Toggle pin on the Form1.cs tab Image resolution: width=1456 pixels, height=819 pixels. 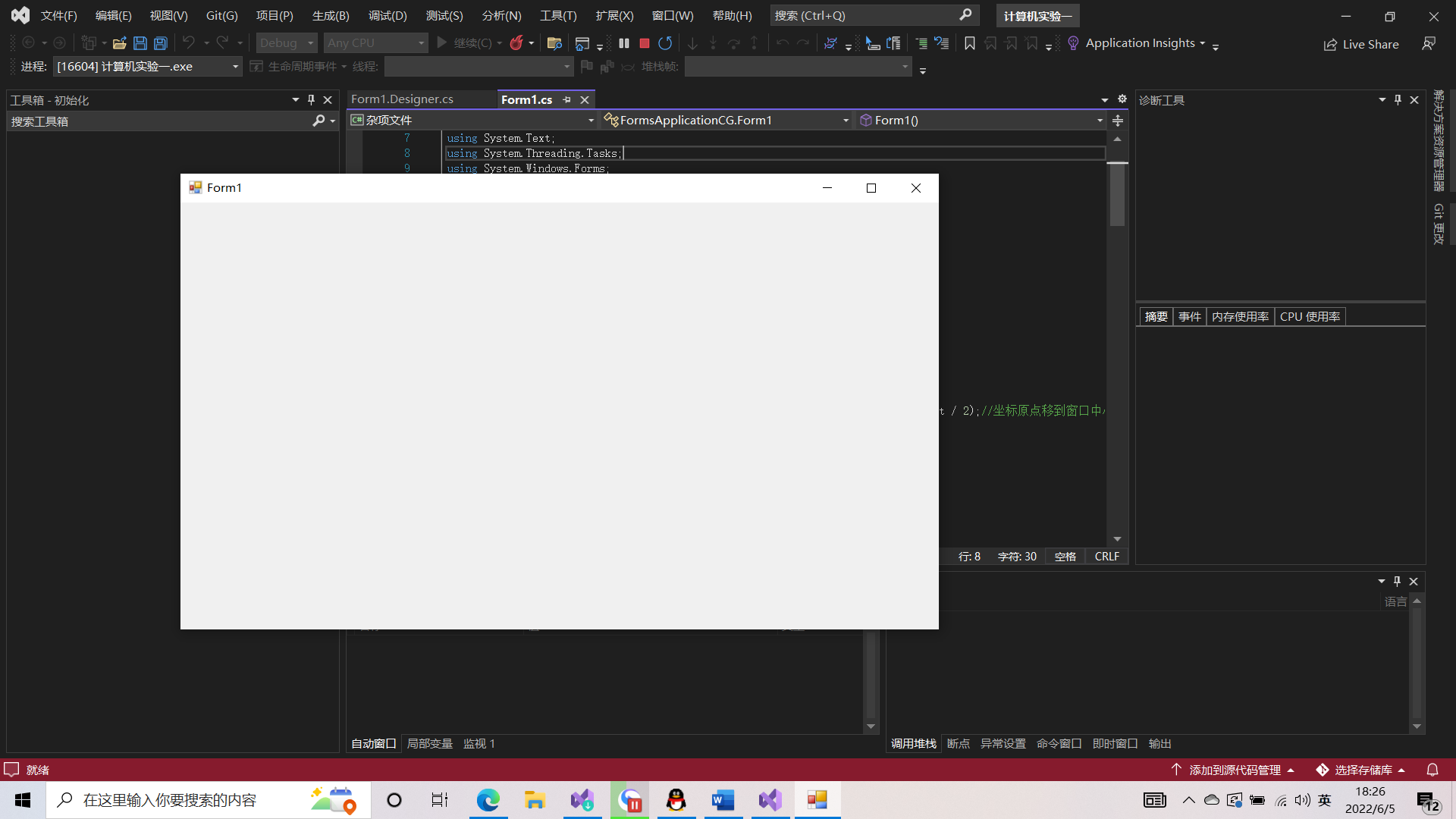tap(566, 99)
